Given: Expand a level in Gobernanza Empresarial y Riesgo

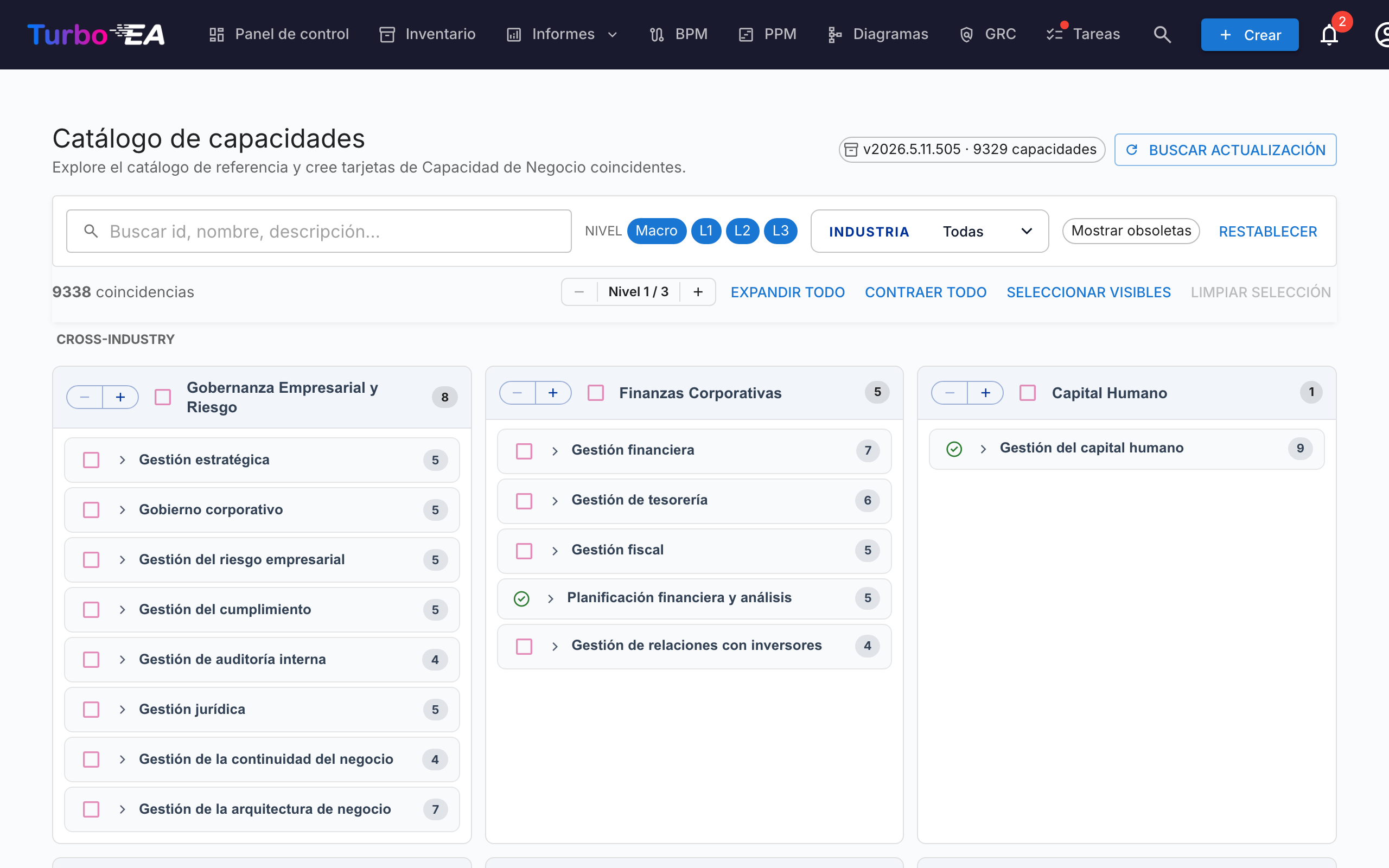Looking at the screenshot, I should point(120,397).
